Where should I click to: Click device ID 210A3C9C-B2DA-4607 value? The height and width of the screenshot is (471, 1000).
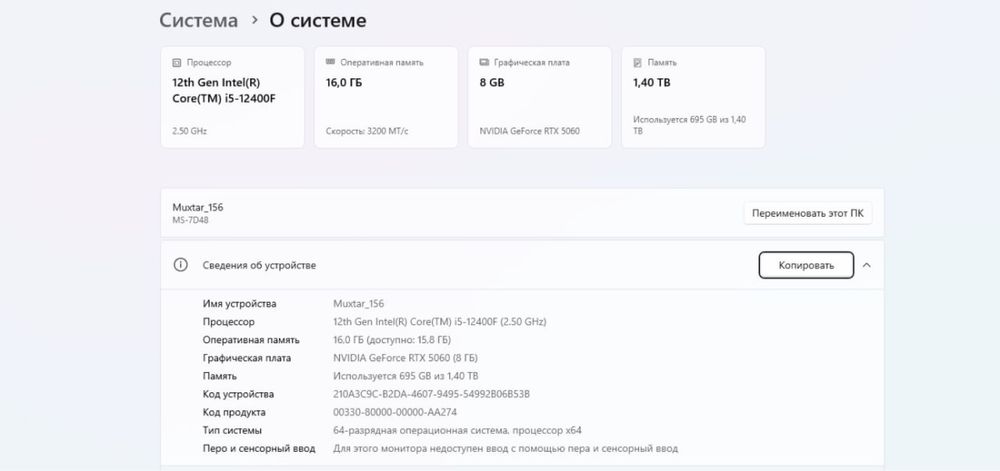[431, 394]
